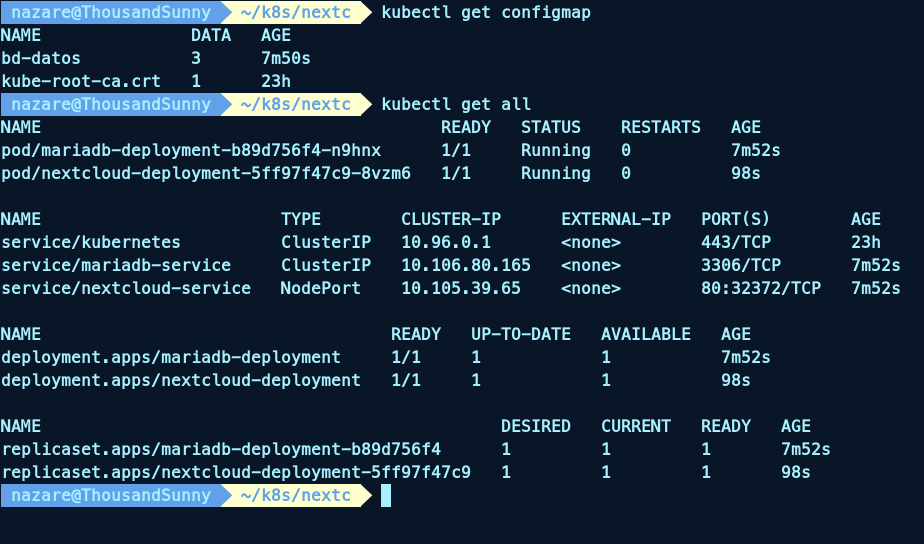The width and height of the screenshot is (924, 544).
Task: Click the 'kubectl get configmap' command text
Action: pyautogui.click(x=485, y=13)
